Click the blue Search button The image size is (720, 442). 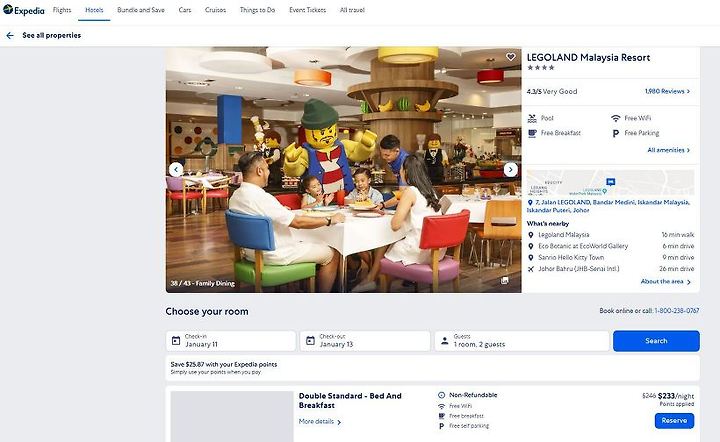coord(656,341)
